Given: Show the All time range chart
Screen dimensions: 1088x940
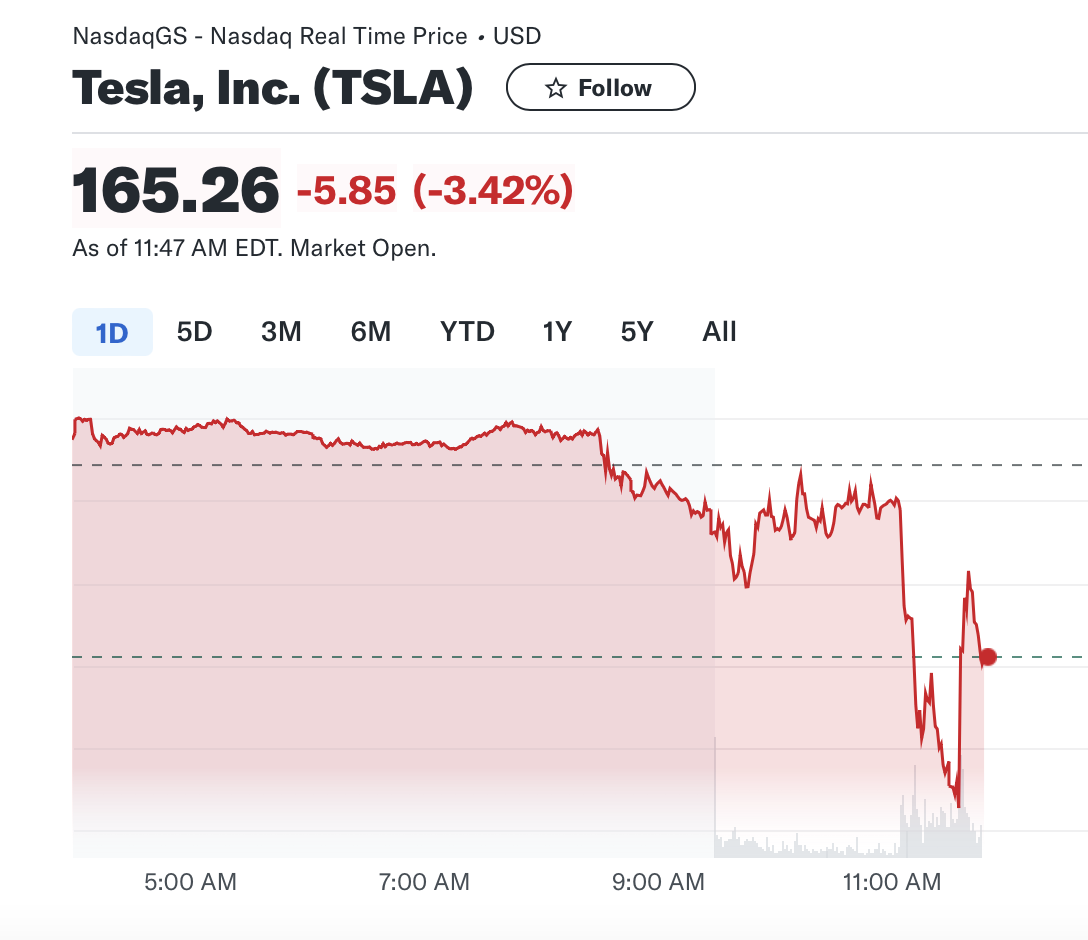Looking at the screenshot, I should click(x=719, y=332).
